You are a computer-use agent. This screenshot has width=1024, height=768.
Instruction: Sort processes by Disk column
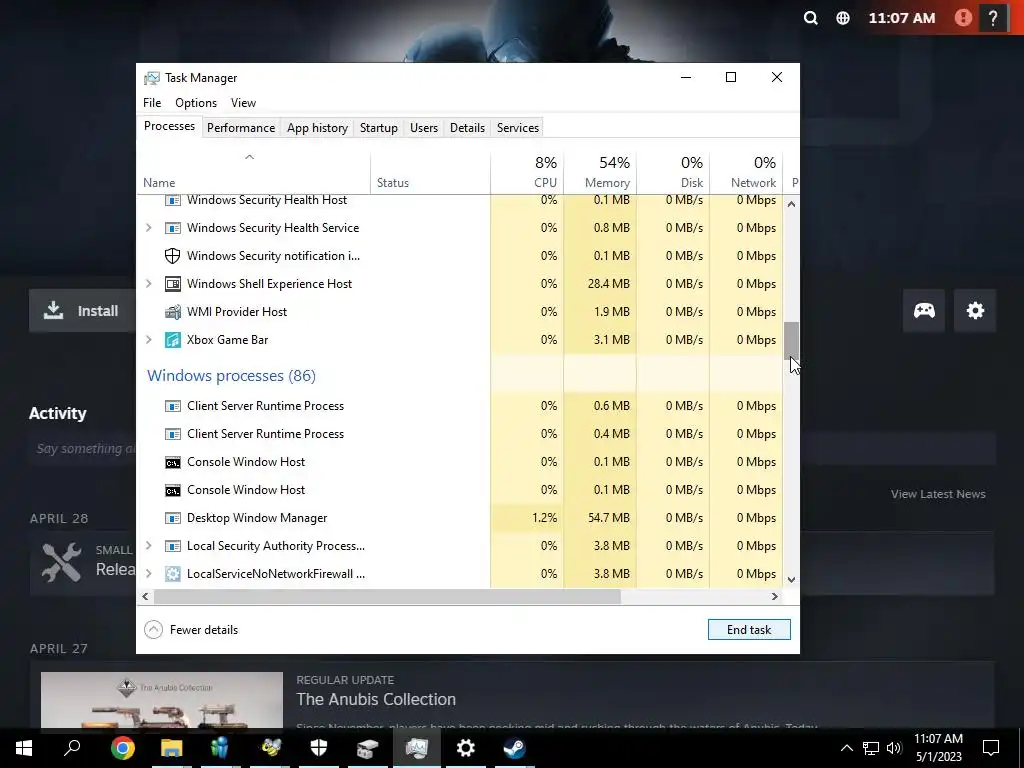[673, 172]
